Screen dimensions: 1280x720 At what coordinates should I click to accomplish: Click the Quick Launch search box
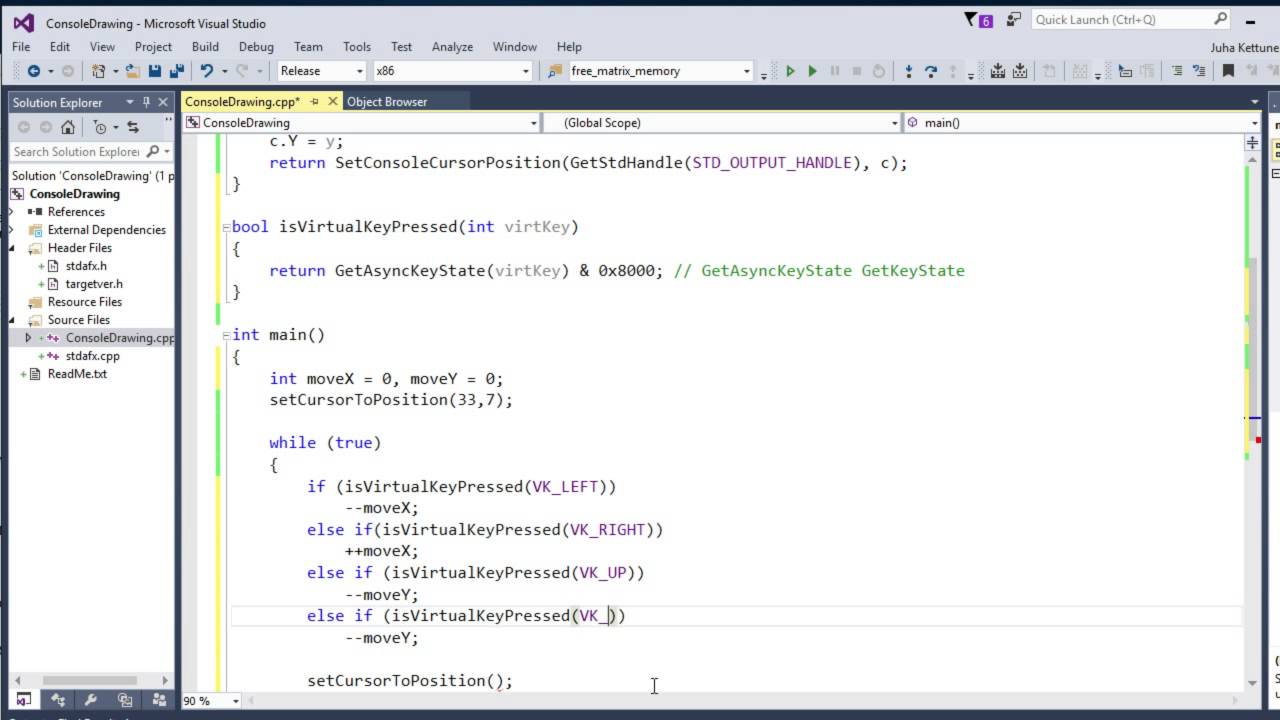pos(1120,20)
